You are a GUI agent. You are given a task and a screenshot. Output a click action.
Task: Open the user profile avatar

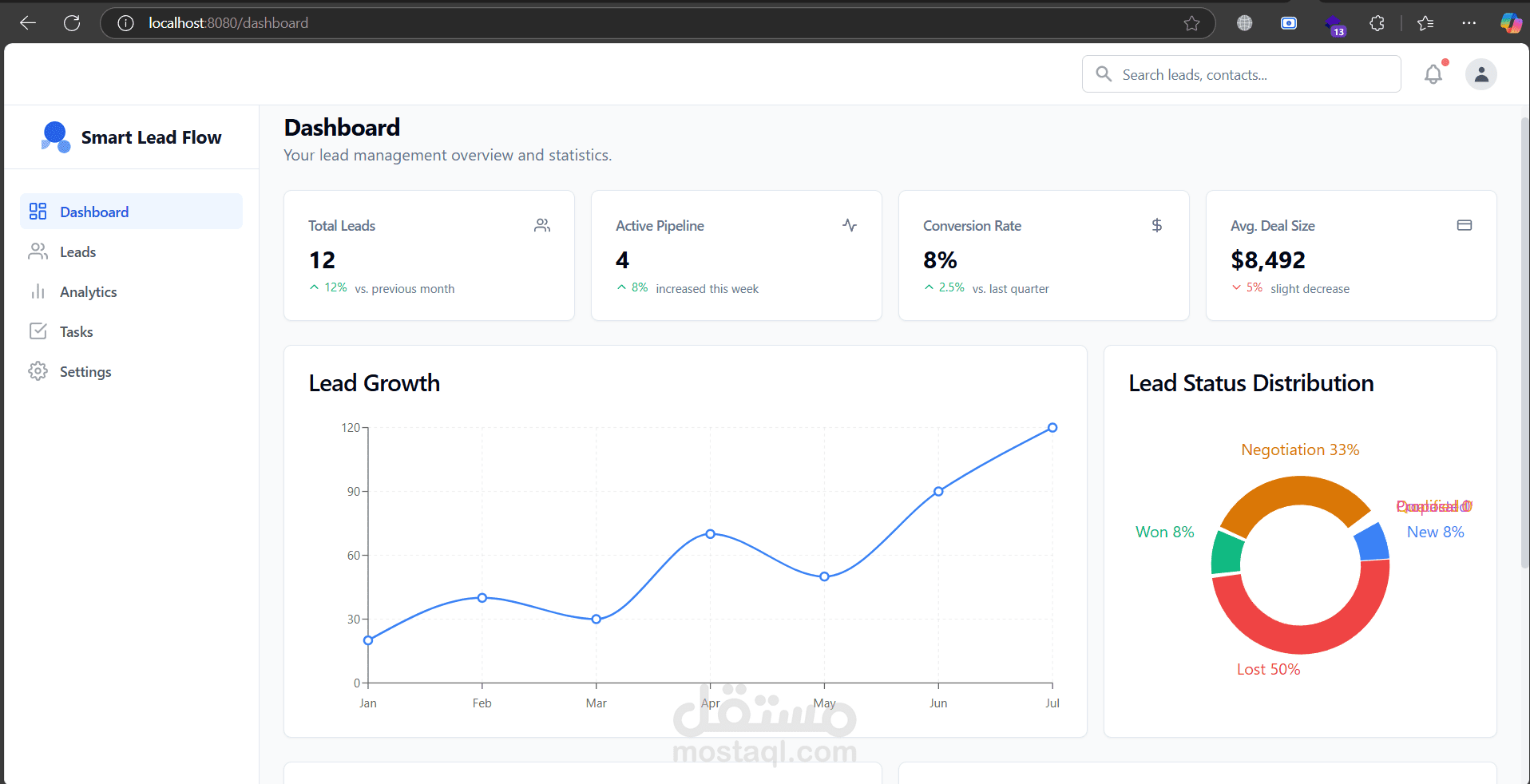(1480, 74)
